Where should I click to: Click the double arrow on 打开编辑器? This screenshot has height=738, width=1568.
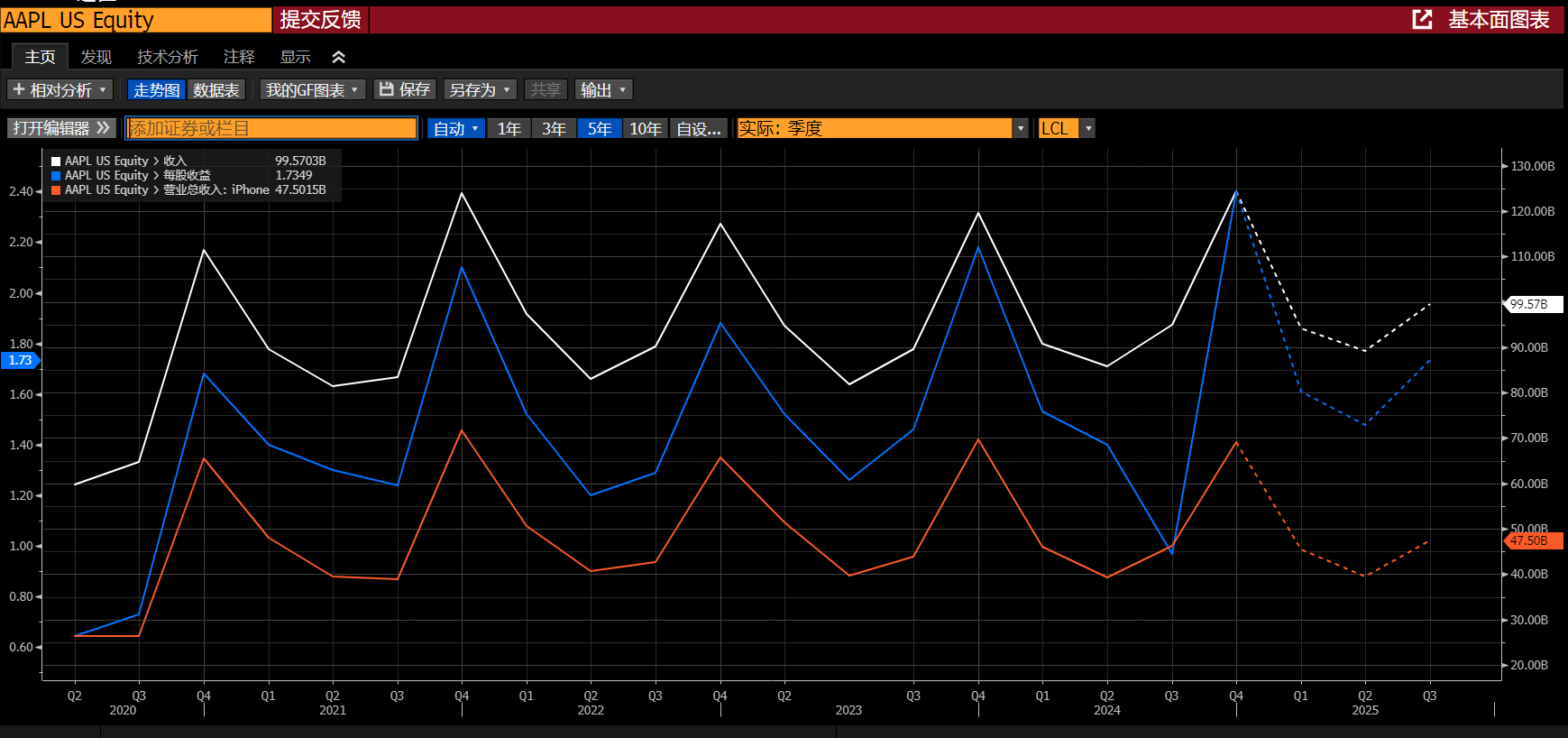click(104, 128)
